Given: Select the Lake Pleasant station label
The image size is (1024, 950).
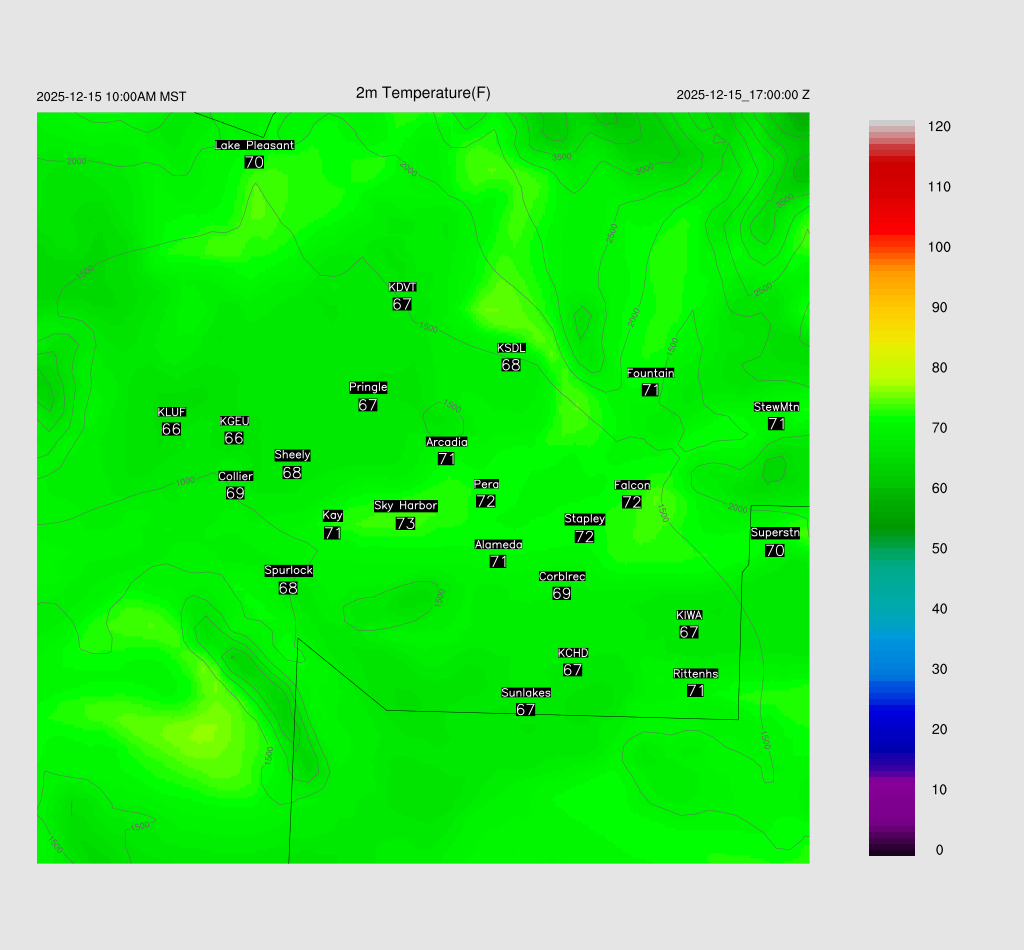Looking at the screenshot, I should [x=254, y=145].
